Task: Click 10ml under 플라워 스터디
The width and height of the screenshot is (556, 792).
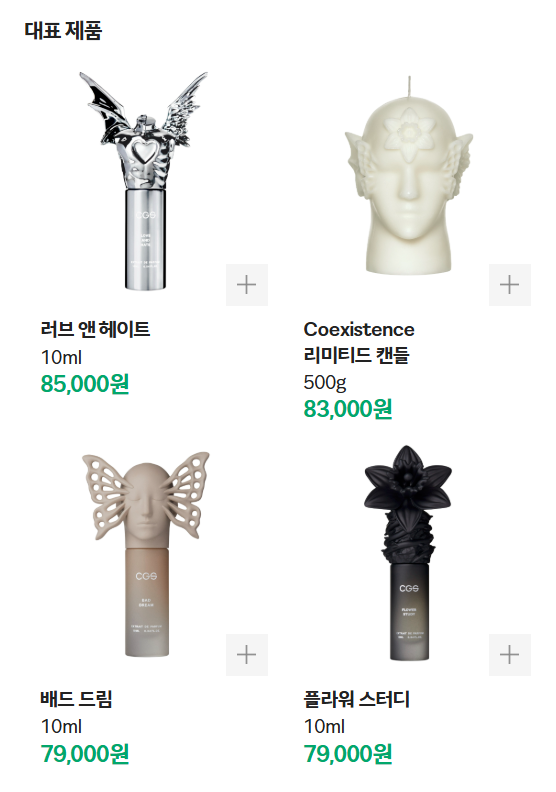Action: 324,726
